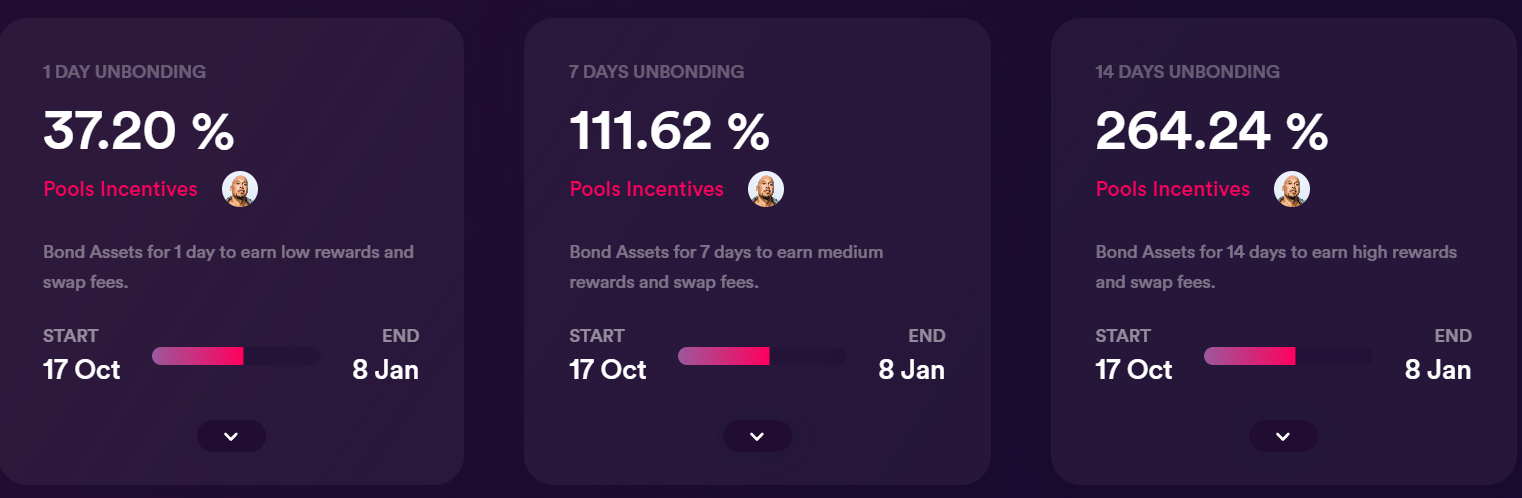Click the avatar icon in the 14 Days Unbonding card

[1292, 189]
